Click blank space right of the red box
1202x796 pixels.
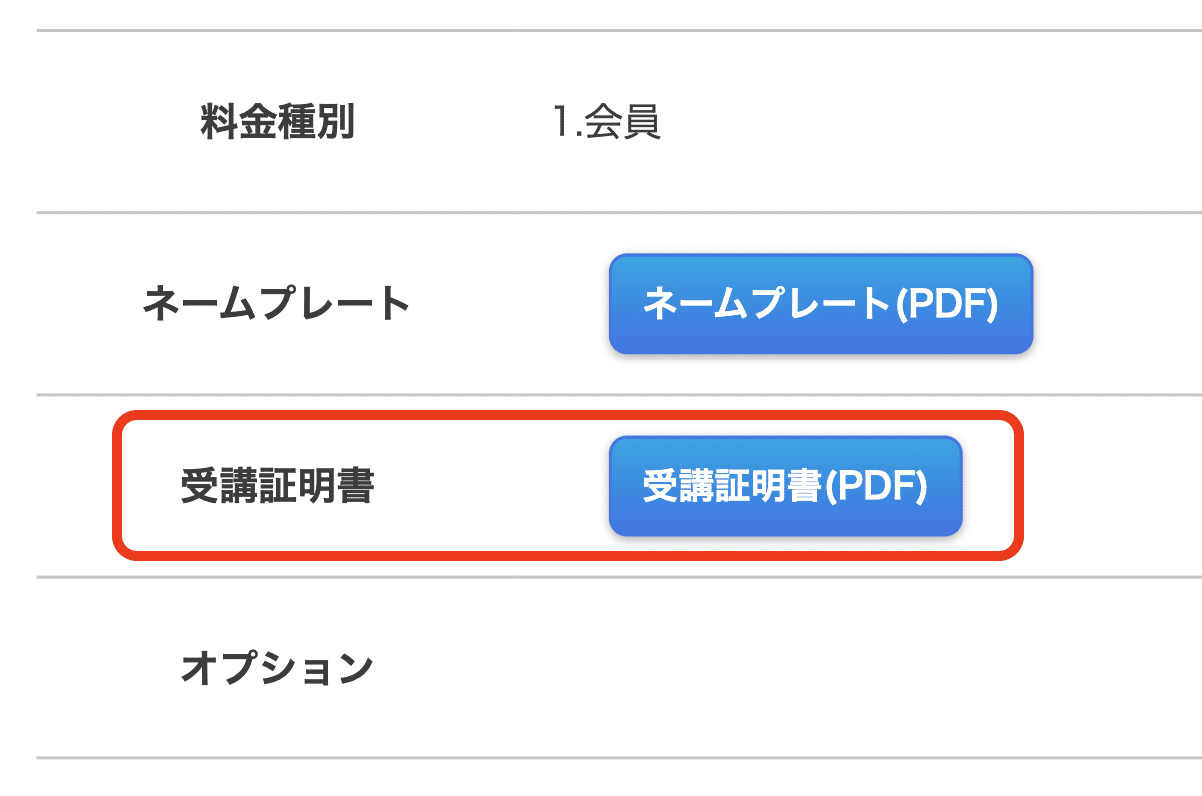(1110, 486)
